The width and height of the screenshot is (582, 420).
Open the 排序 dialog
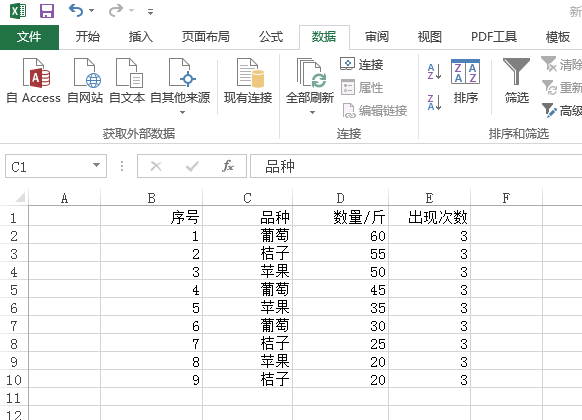pos(465,81)
